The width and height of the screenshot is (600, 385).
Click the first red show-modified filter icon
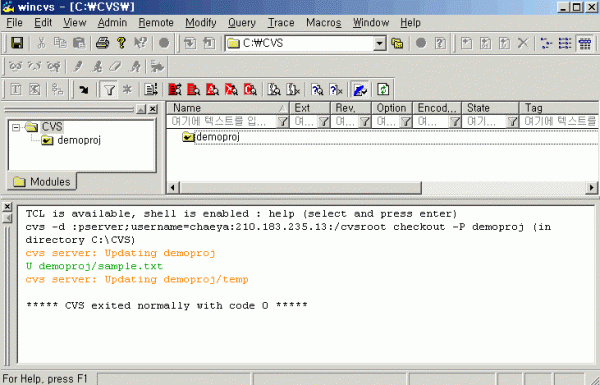[175, 90]
